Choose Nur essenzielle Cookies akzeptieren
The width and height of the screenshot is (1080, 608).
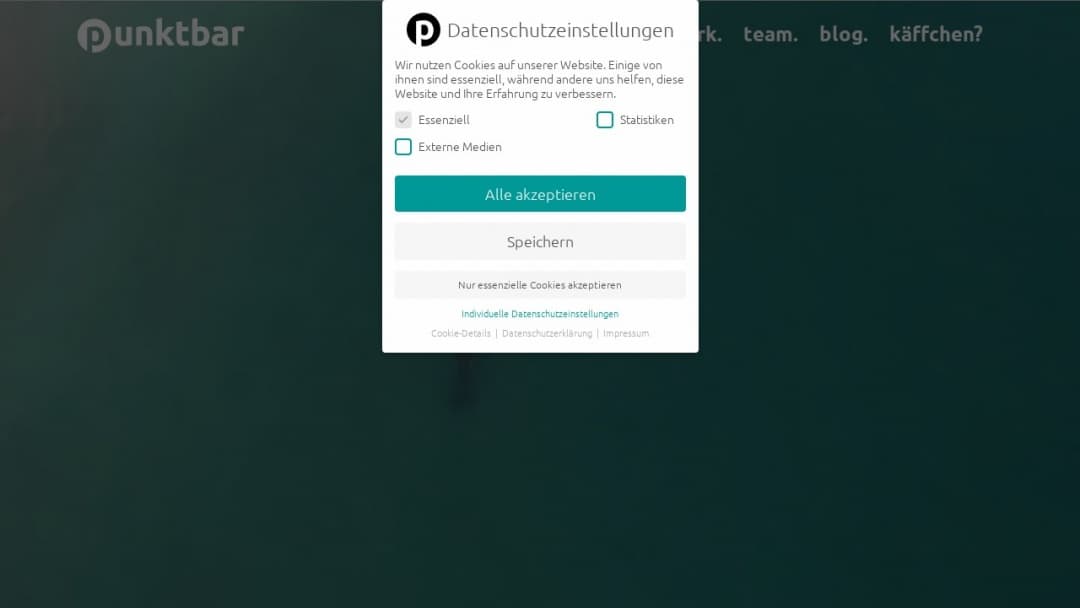coord(540,284)
